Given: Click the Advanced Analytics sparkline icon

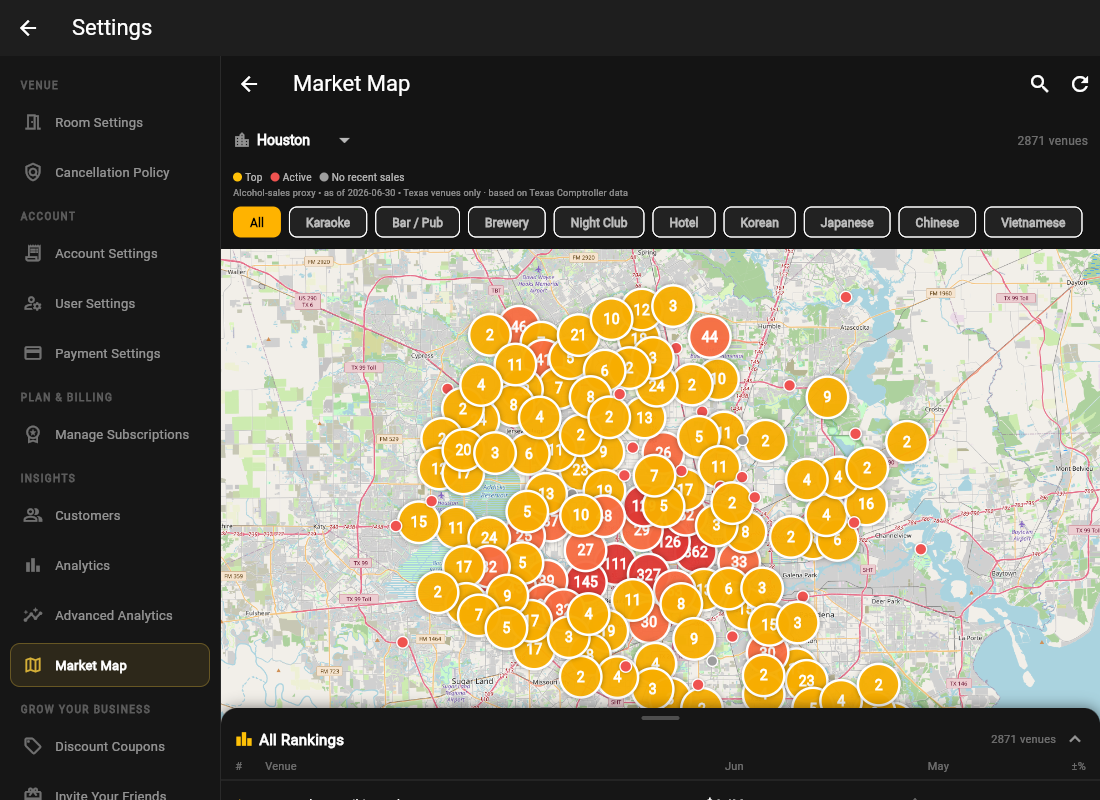Looking at the screenshot, I should pyautogui.click(x=33, y=615).
